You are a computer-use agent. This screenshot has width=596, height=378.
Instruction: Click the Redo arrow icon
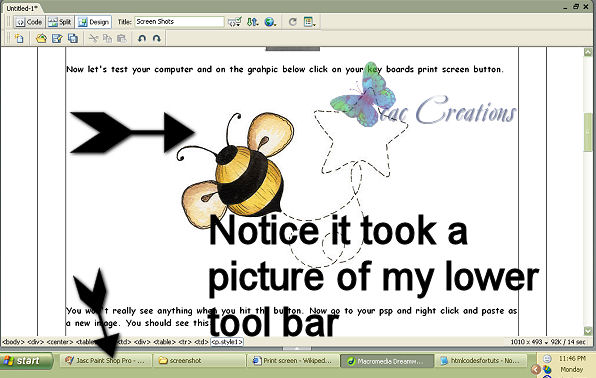[x=157, y=38]
